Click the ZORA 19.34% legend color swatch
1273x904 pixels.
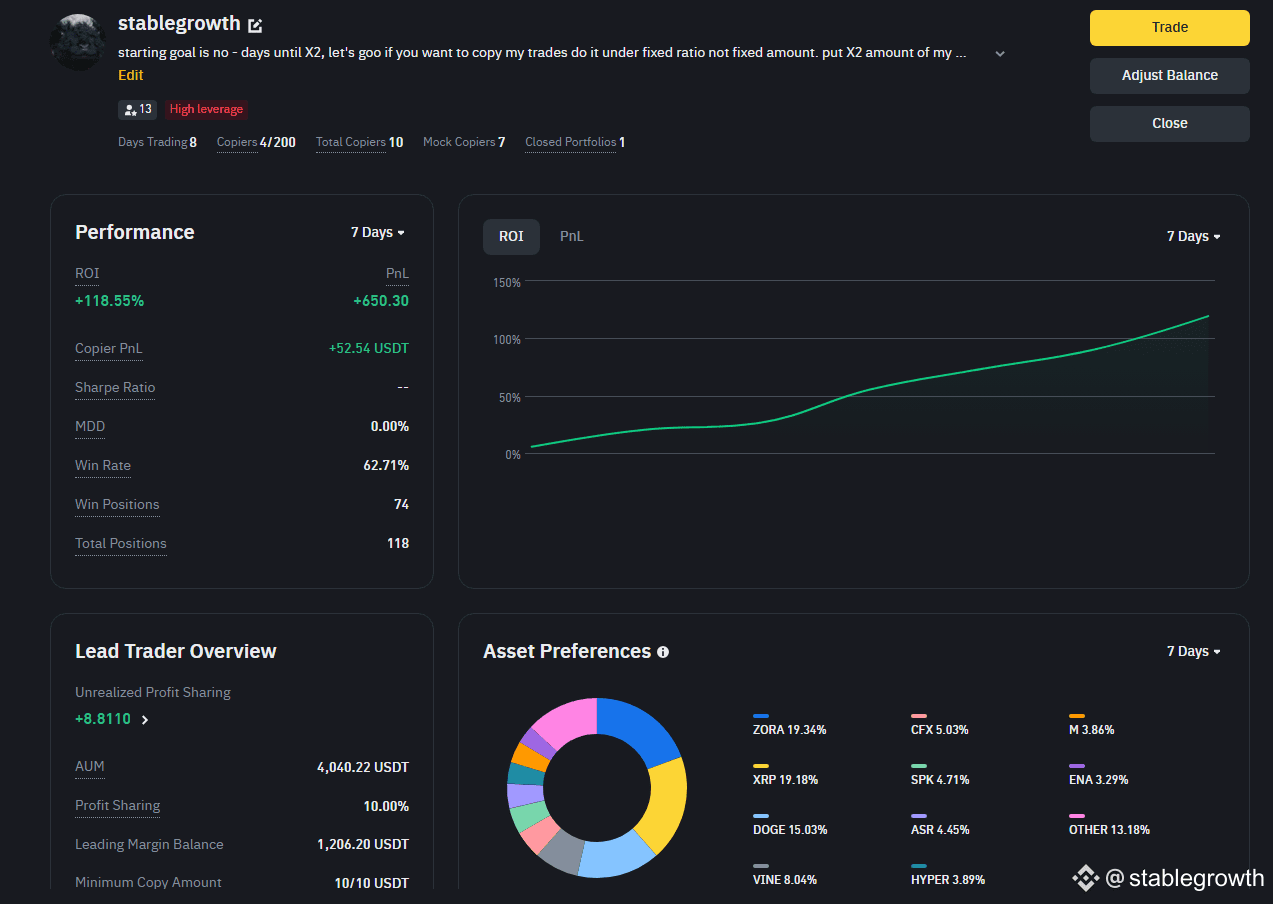(761, 716)
